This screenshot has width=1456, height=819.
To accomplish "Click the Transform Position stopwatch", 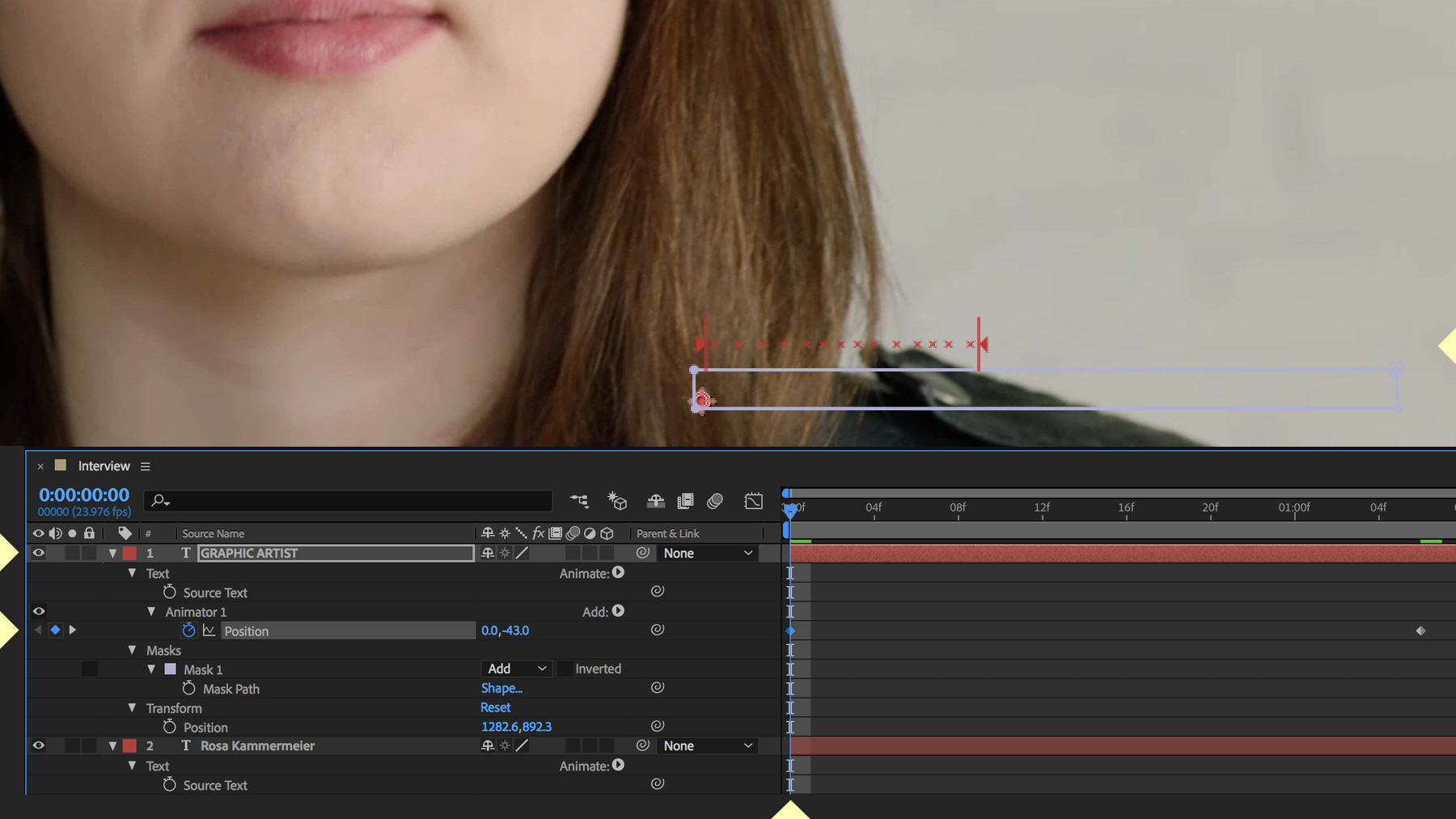I will 170,726.
